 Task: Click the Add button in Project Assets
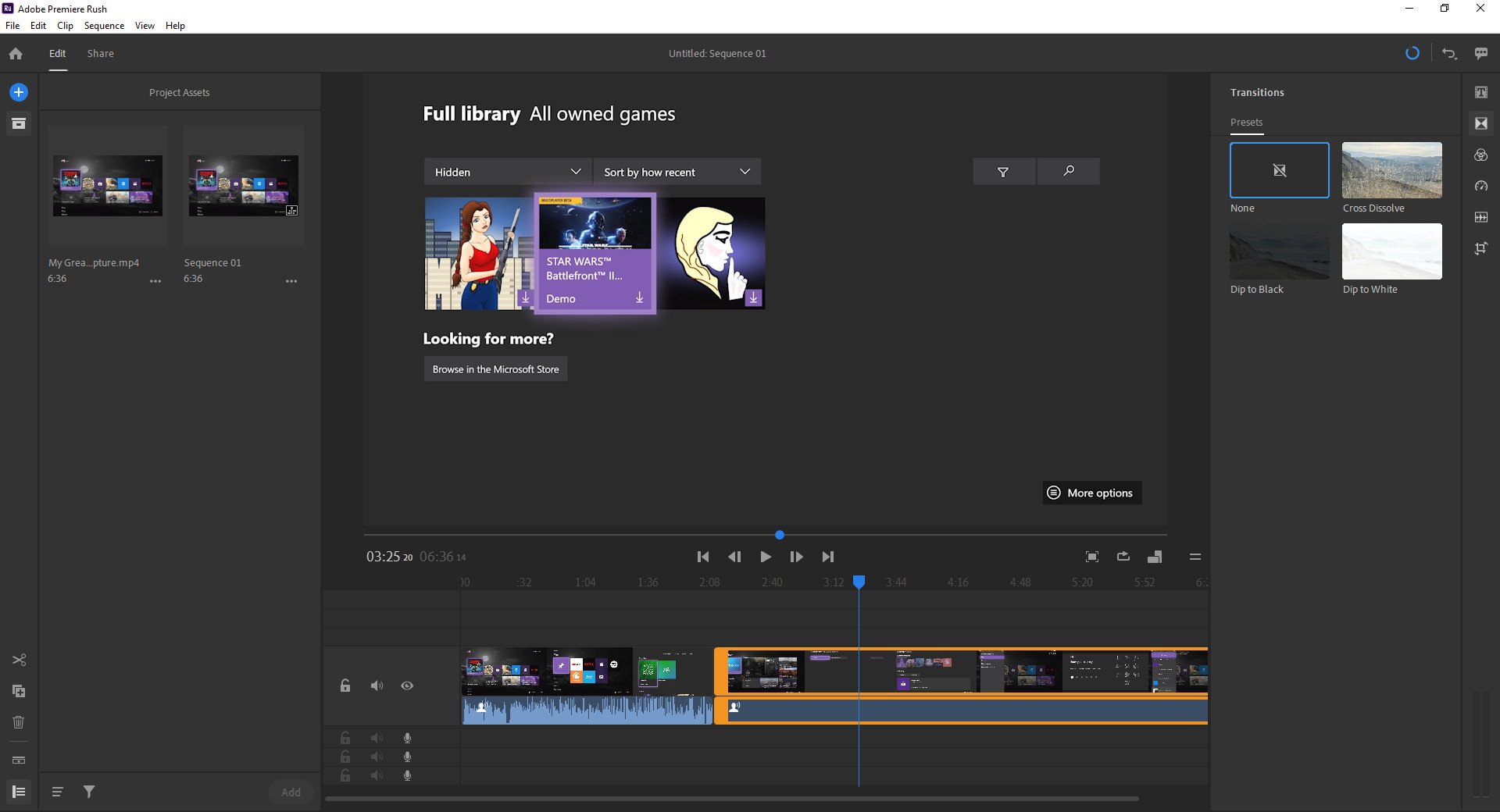pos(291,792)
